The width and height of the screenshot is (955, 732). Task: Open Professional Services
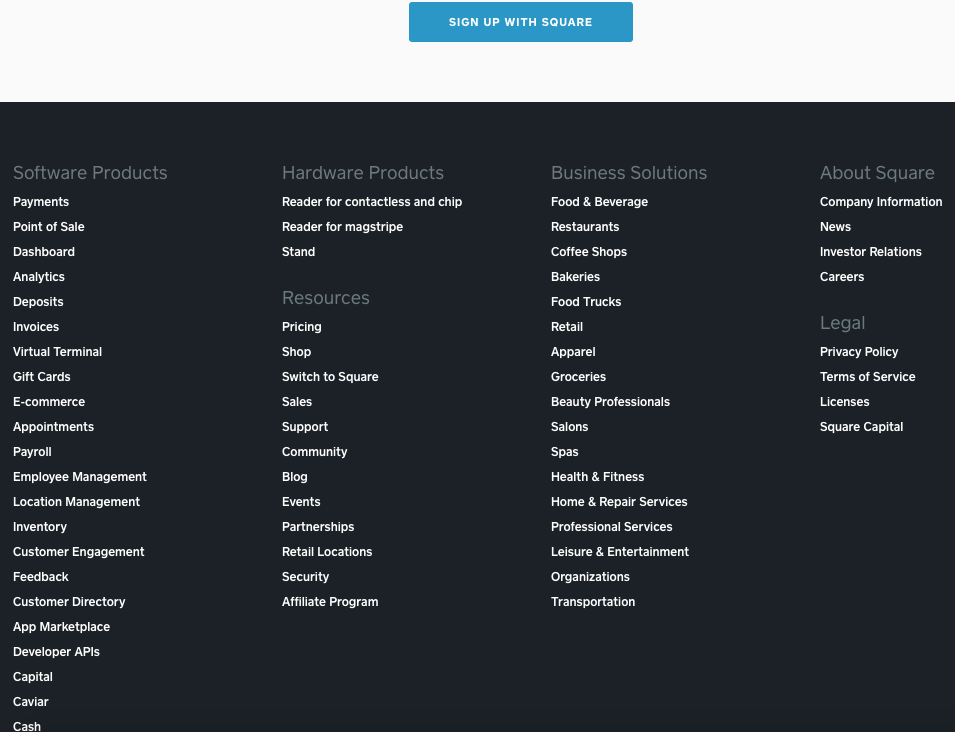pos(611,526)
